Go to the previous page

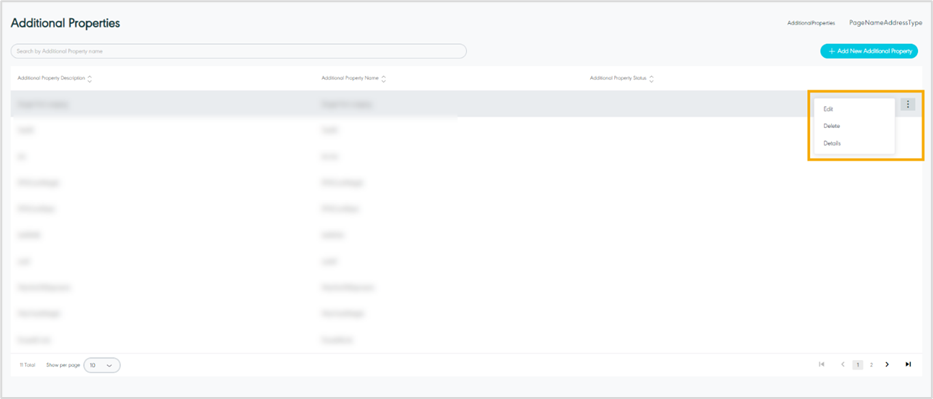pyautogui.click(x=843, y=365)
